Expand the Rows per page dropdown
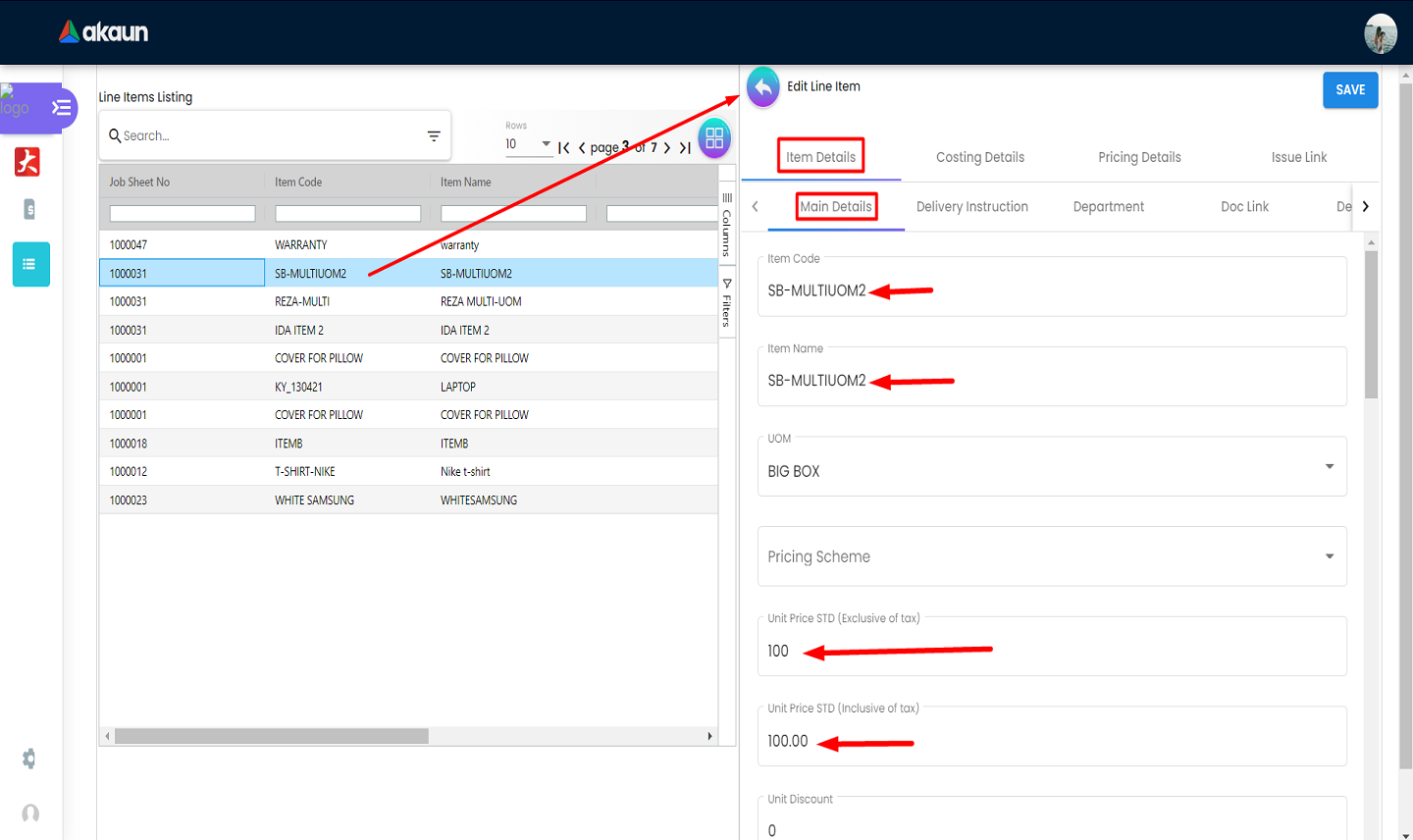 click(x=546, y=144)
